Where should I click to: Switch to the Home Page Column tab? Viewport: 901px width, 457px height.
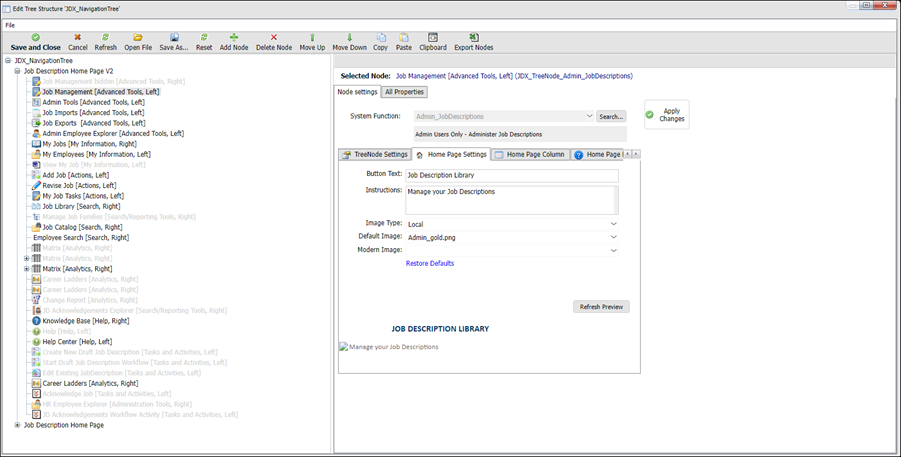[529, 155]
